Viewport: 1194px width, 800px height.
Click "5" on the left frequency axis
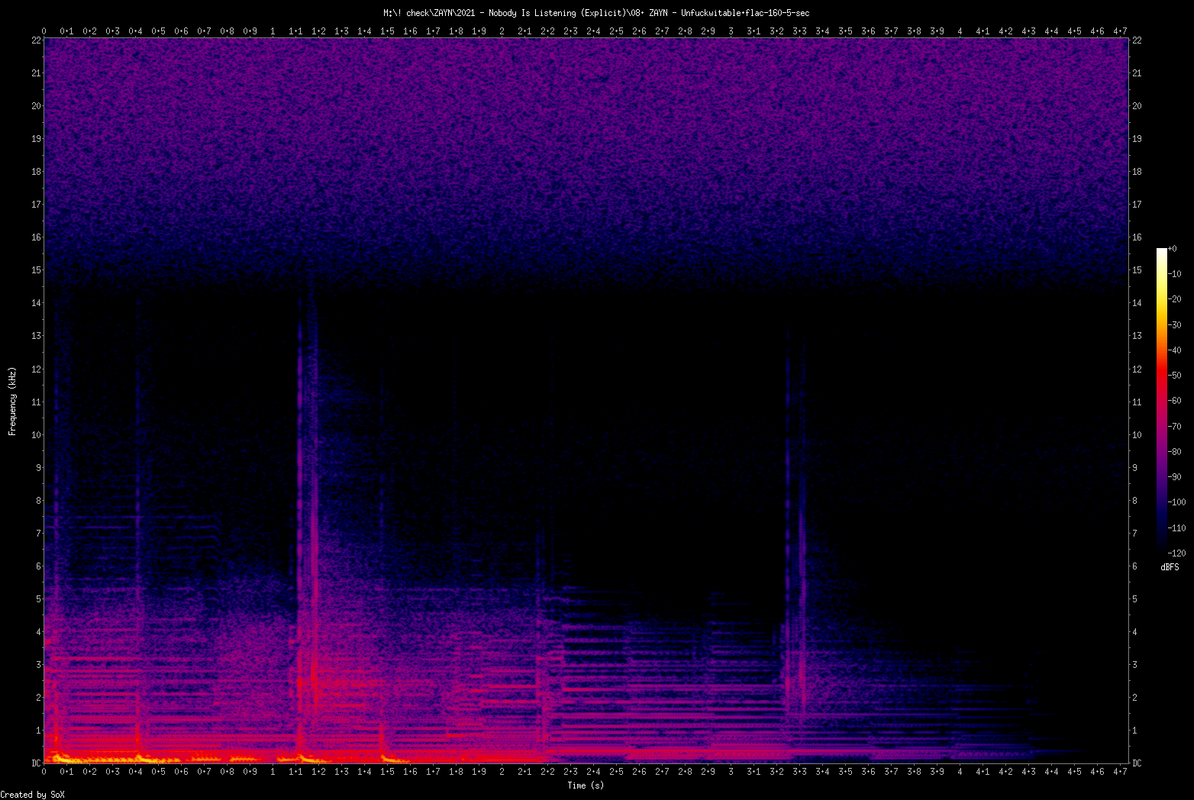point(38,599)
